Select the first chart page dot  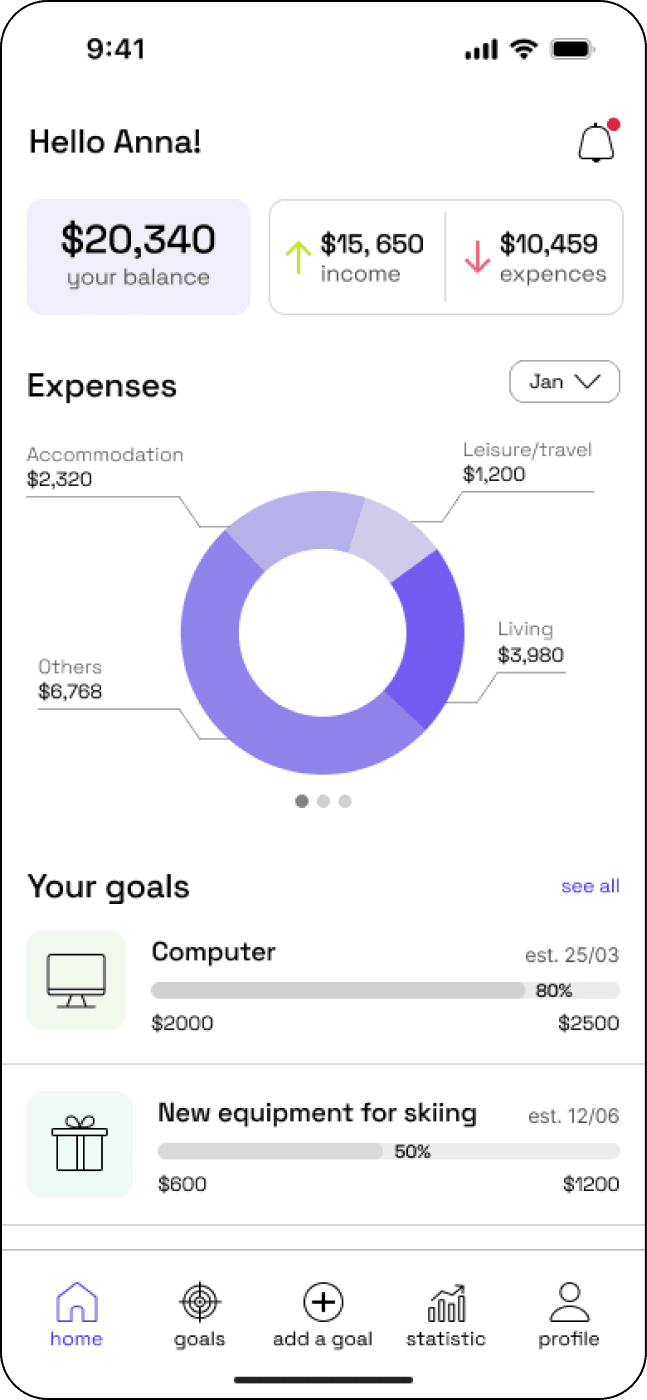coord(302,801)
